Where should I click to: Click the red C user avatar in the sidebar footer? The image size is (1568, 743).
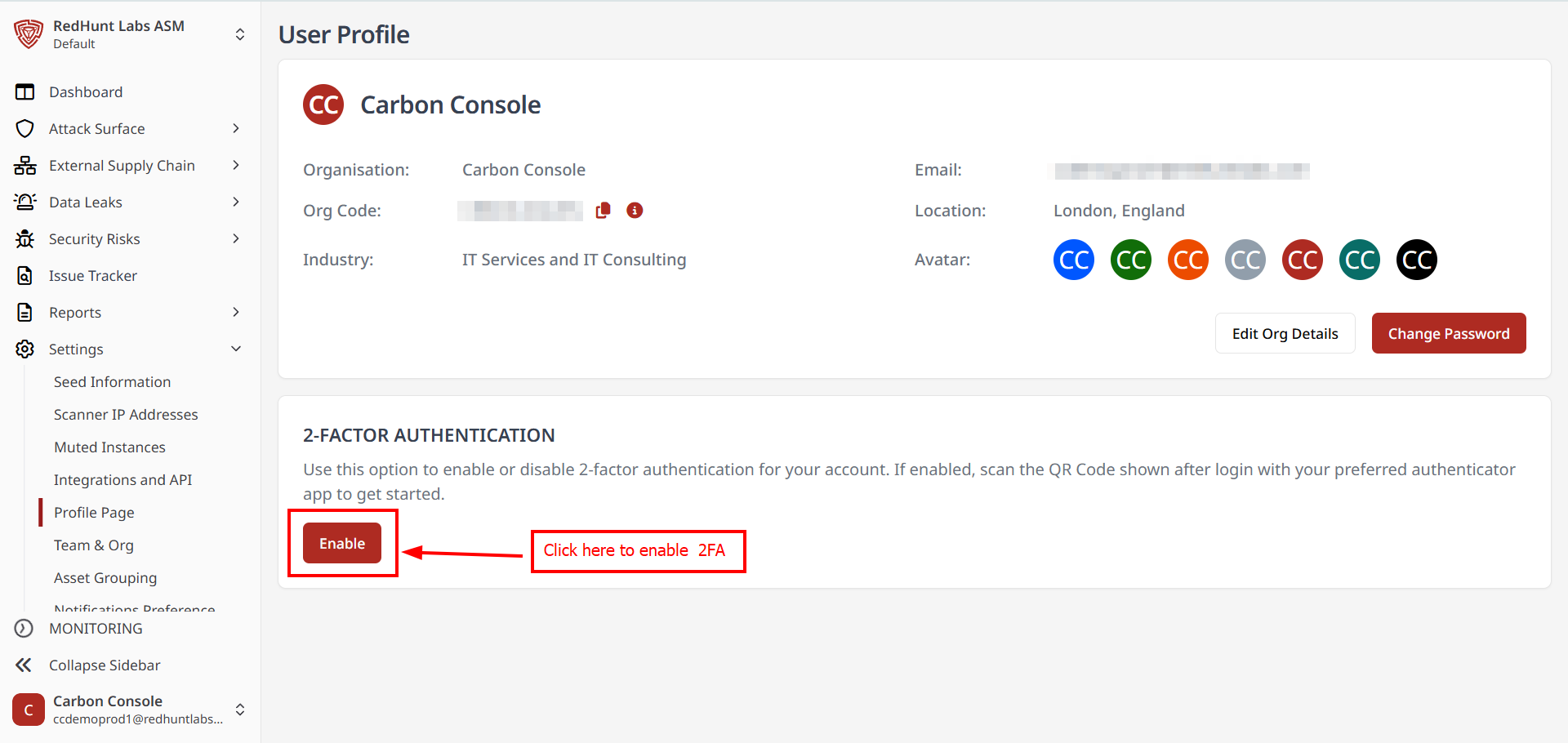(29, 710)
